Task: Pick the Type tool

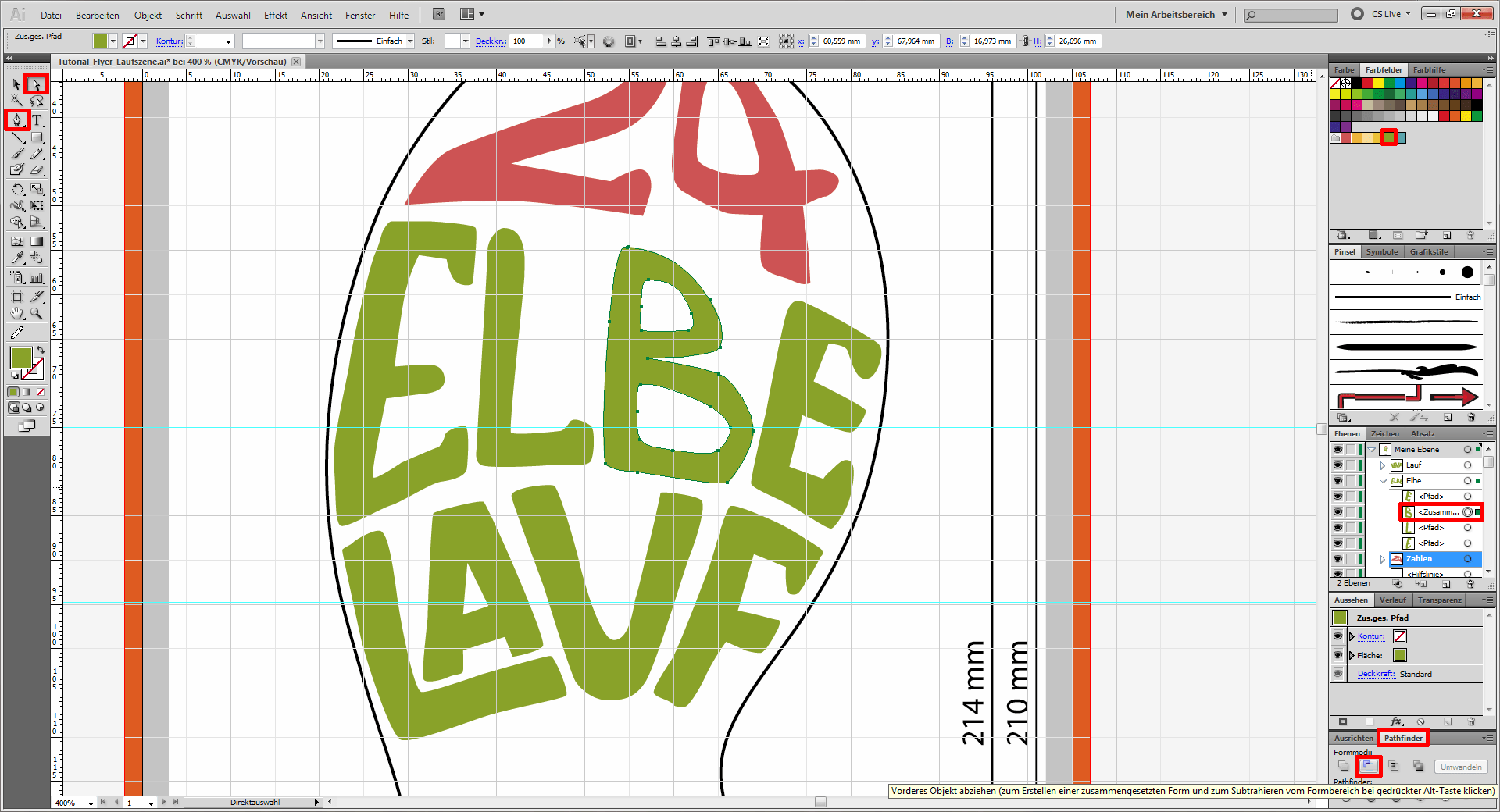Action: 37,119
